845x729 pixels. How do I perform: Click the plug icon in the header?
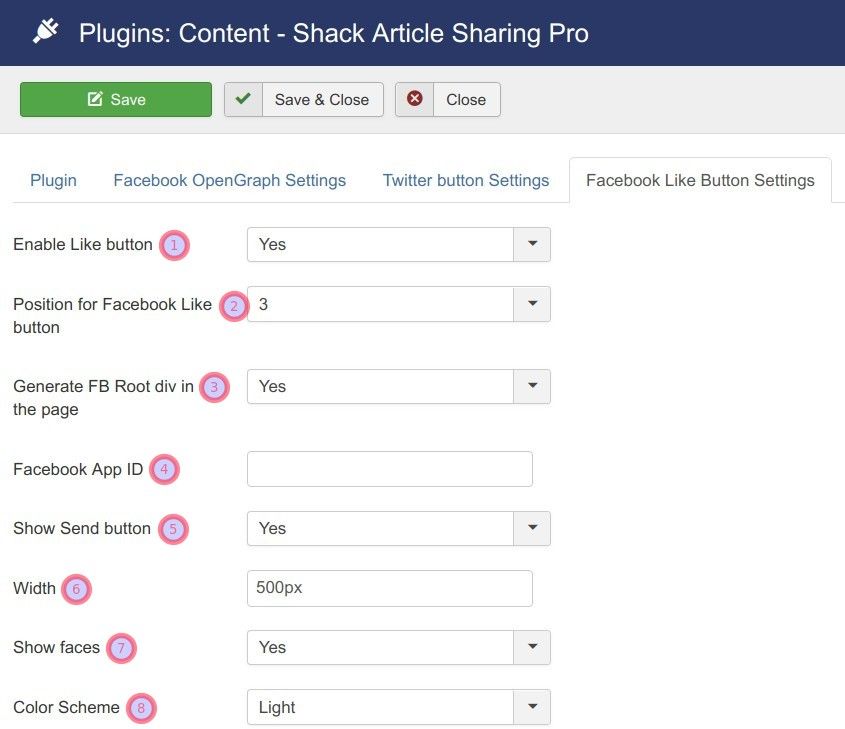click(46, 31)
